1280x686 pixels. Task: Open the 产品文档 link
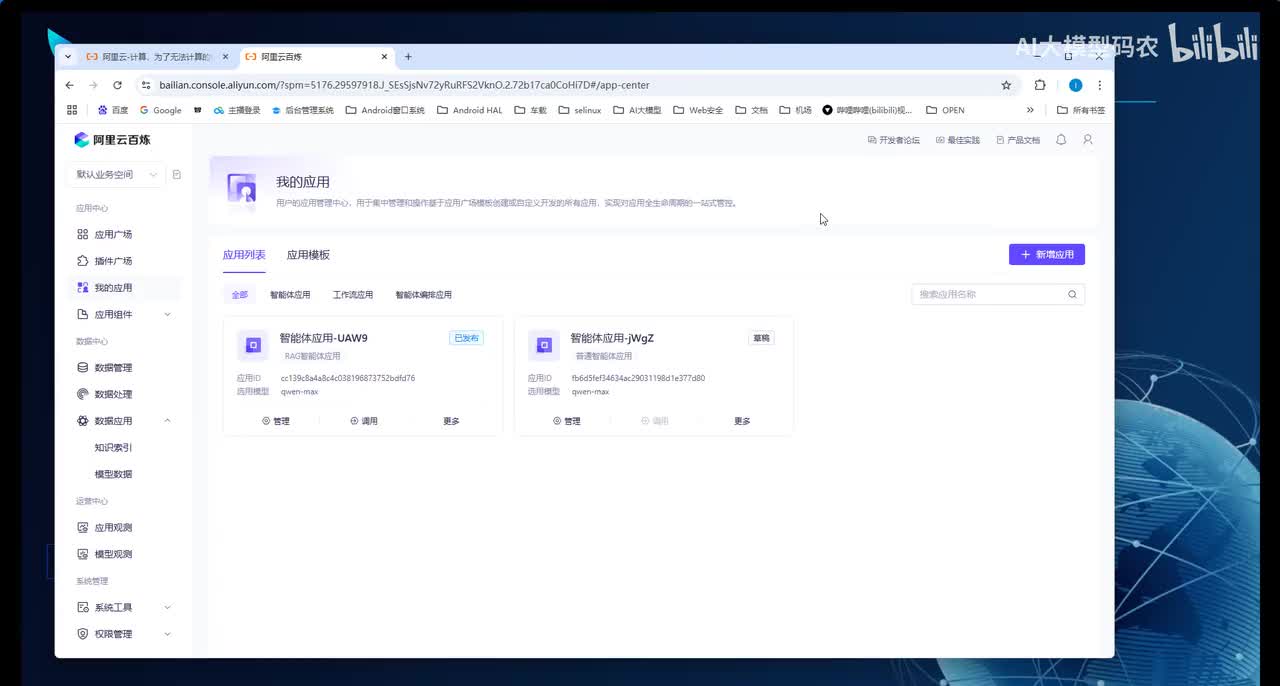[x=1018, y=140]
